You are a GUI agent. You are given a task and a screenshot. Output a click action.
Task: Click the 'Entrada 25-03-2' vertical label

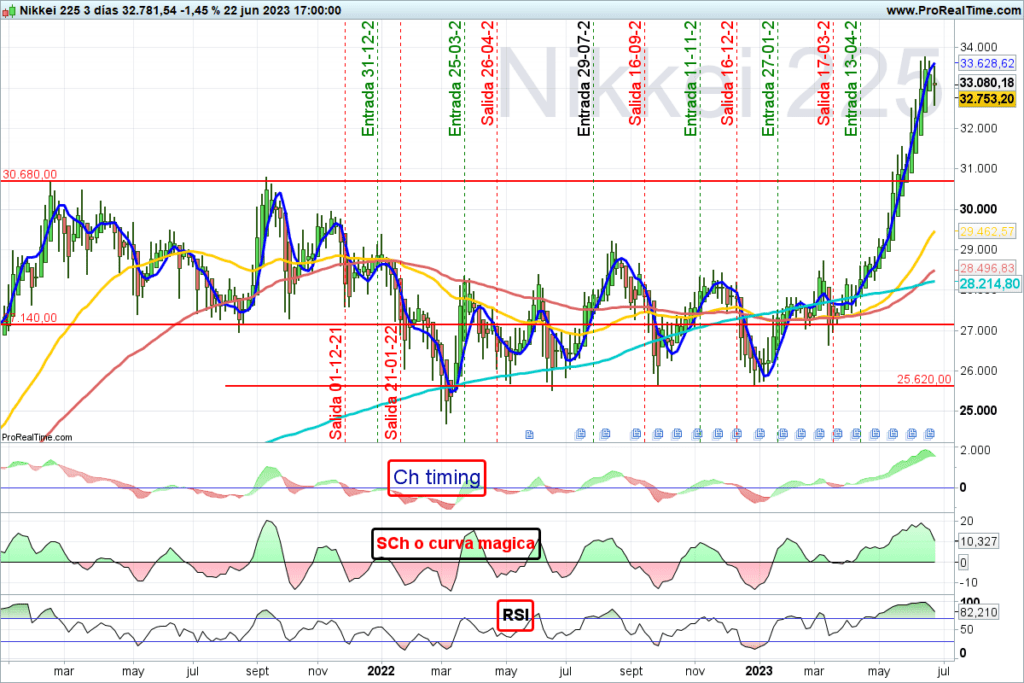coord(455,78)
